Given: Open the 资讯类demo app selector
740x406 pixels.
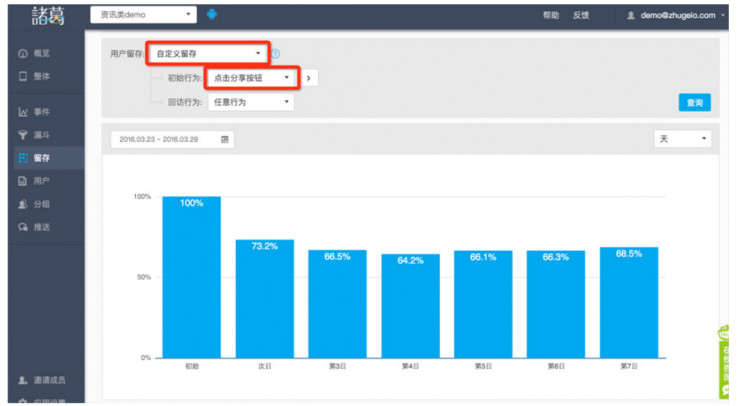Looking at the screenshot, I should coord(144,14).
